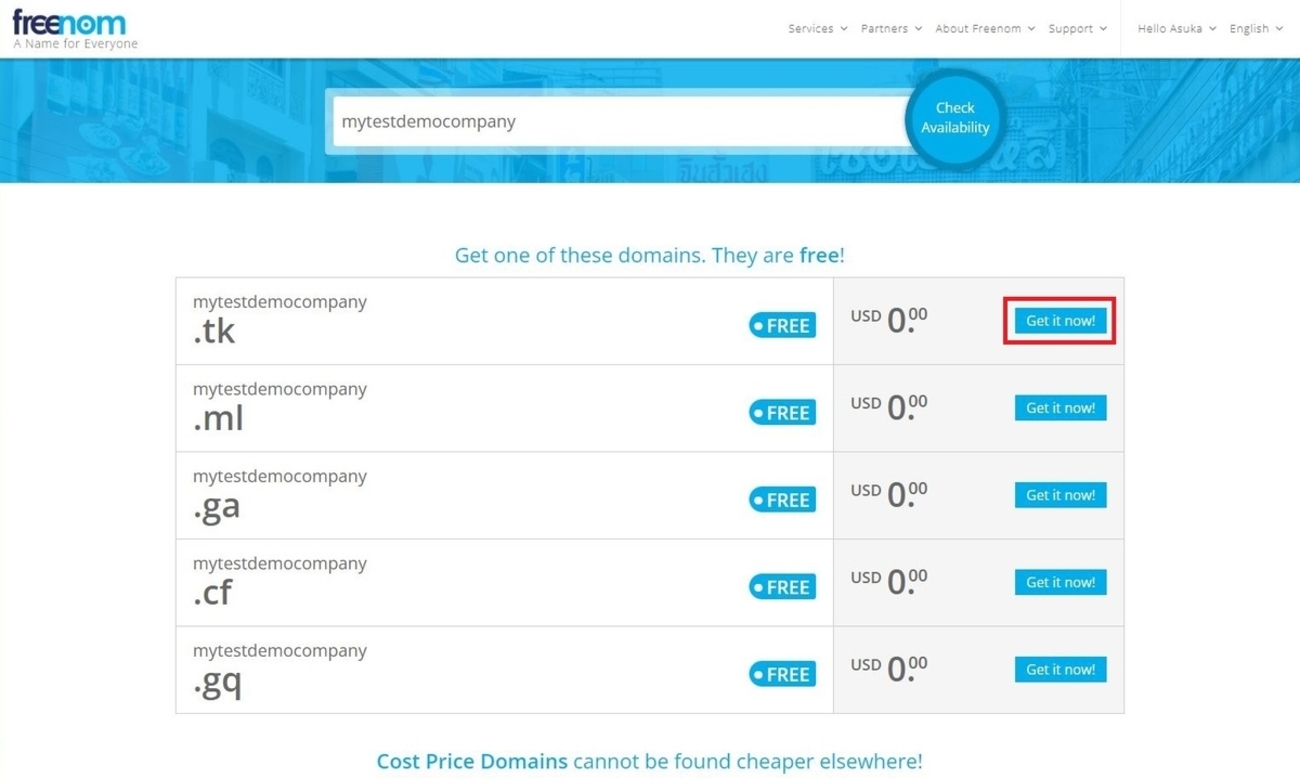The height and width of the screenshot is (778, 1300).
Task: Focus the domain search input field
Action: coord(620,121)
